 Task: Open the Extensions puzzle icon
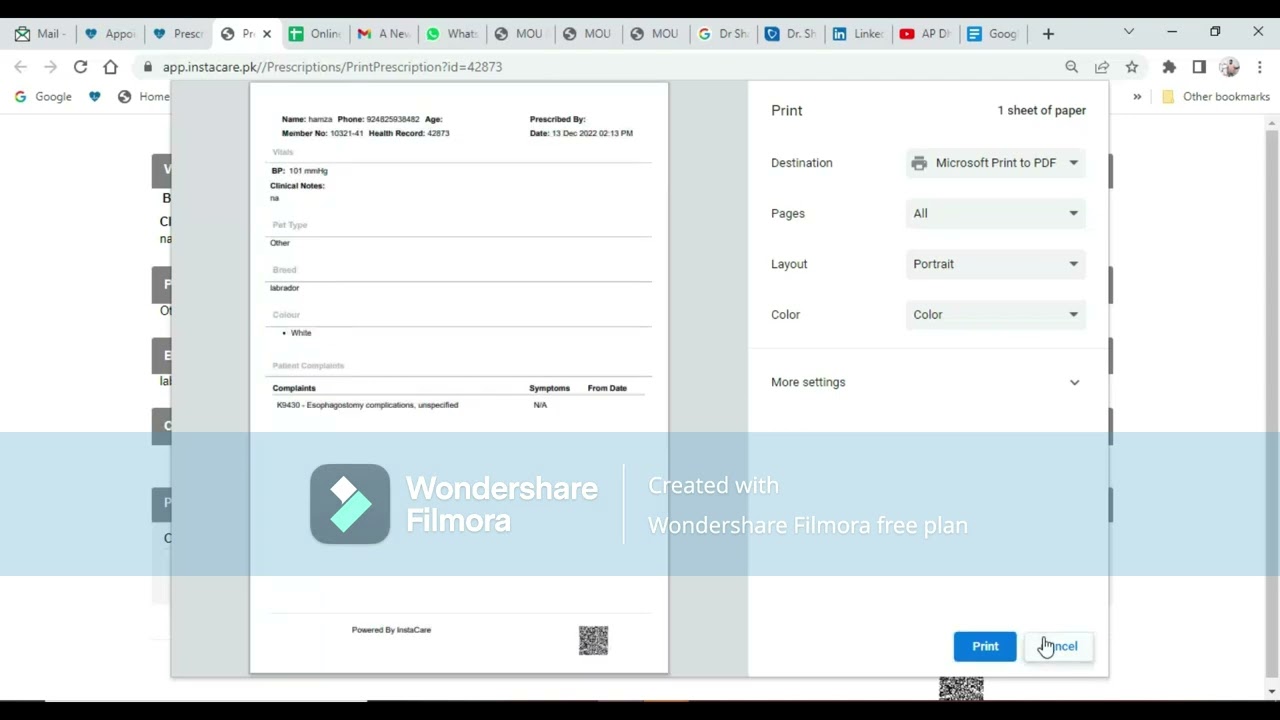coord(1169,67)
